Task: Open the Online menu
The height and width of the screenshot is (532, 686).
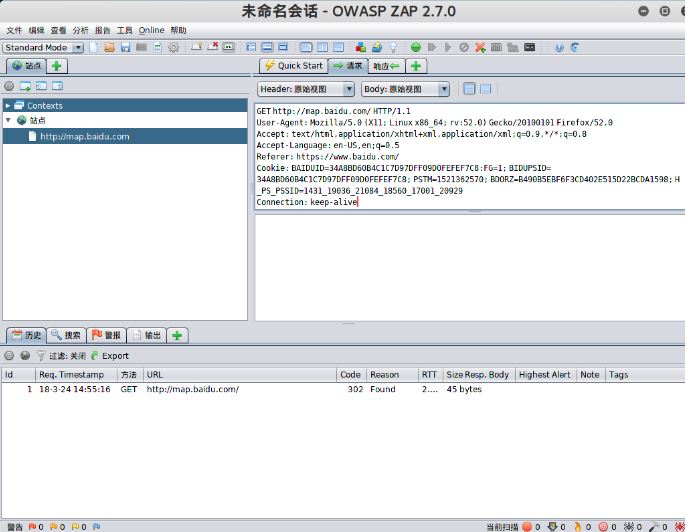Action: click(x=151, y=30)
